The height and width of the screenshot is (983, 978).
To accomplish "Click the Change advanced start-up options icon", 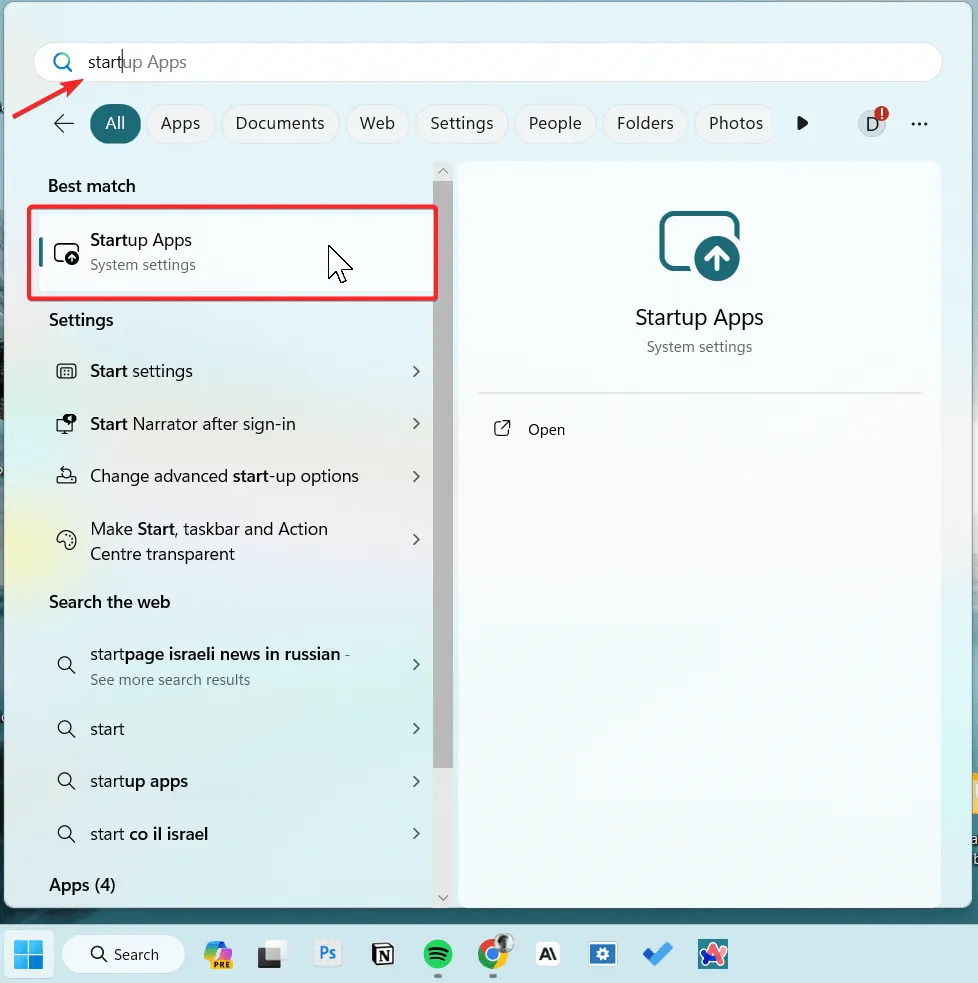I will click(x=66, y=476).
